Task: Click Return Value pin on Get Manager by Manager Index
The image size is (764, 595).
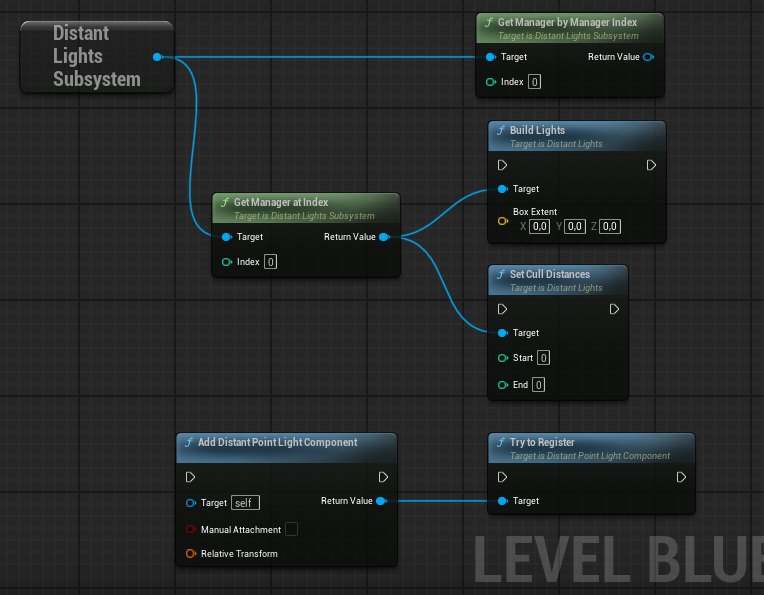Action: (649, 57)
